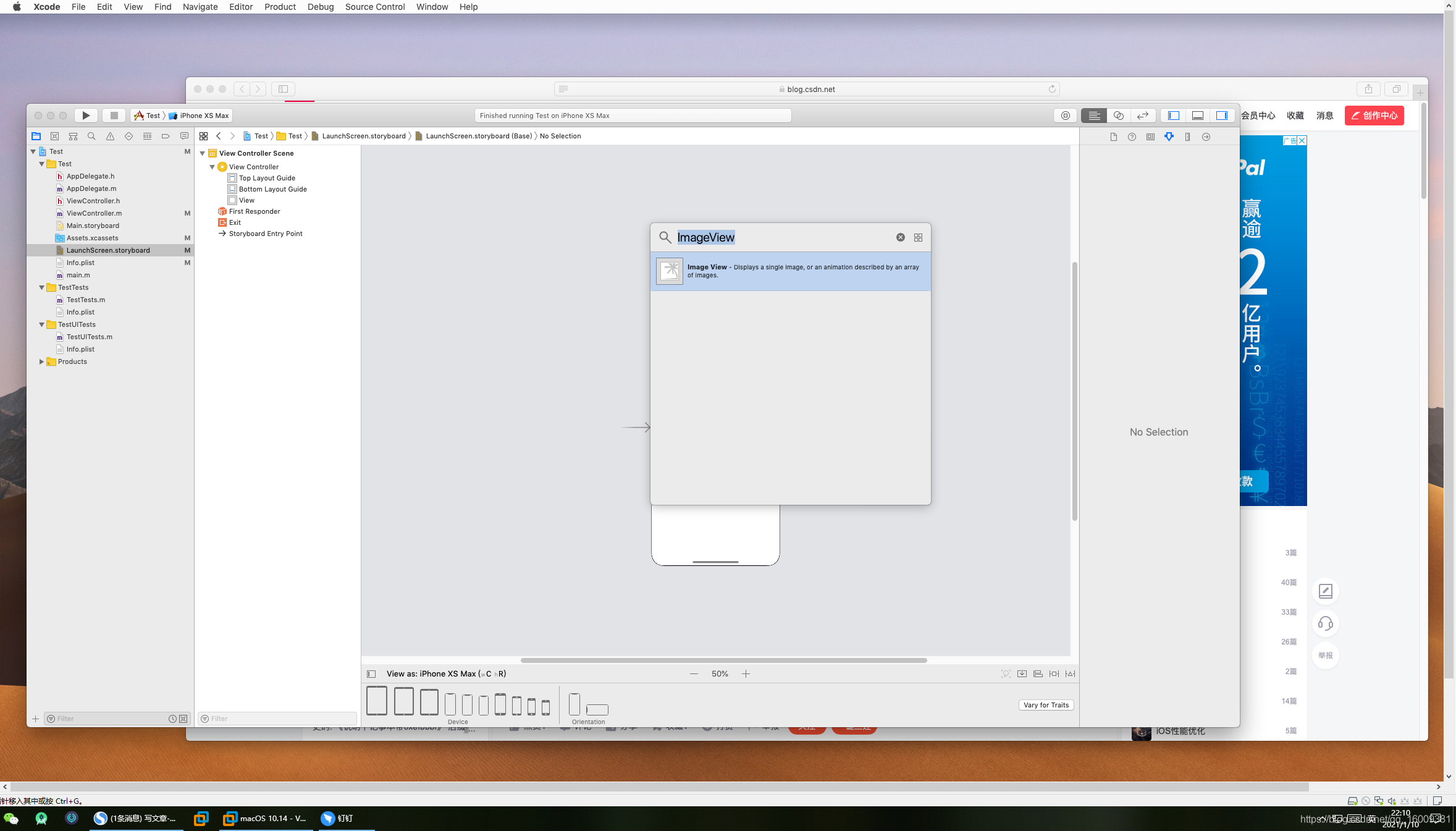Switch to the Assistant editor

(x=1118, y=116)
